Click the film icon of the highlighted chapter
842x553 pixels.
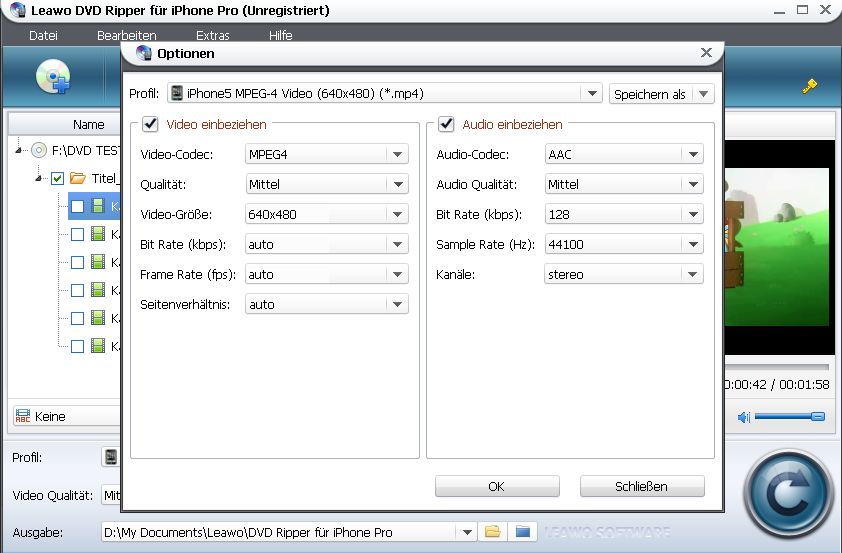[x=98, y=206]
